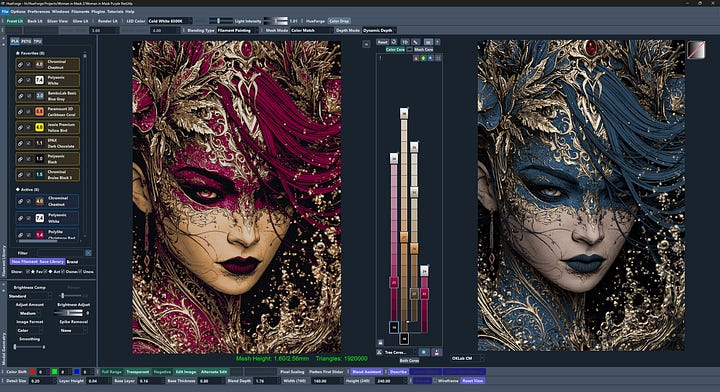
Task: Open the Filaments menu
Action: click(x=80, y=11)
